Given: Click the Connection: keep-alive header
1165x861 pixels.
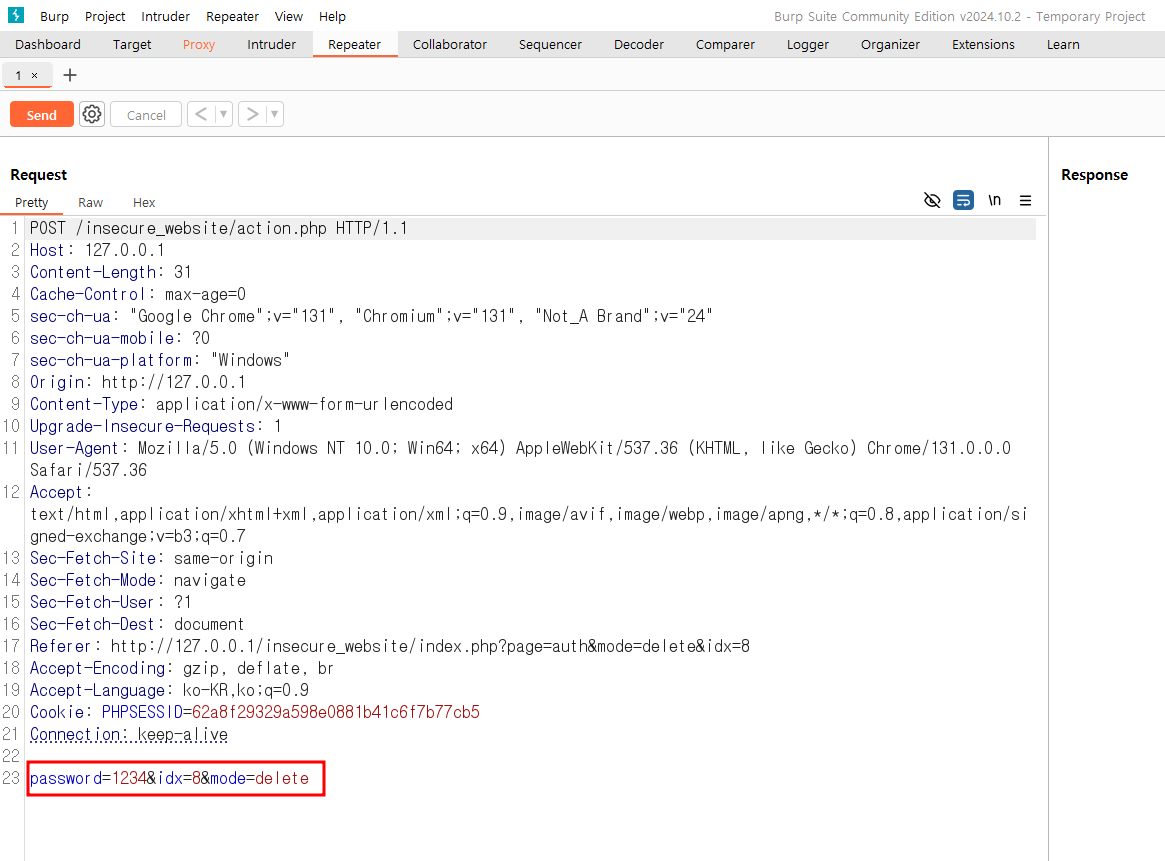Looking at the screenshot, I should tap(129, 734).
